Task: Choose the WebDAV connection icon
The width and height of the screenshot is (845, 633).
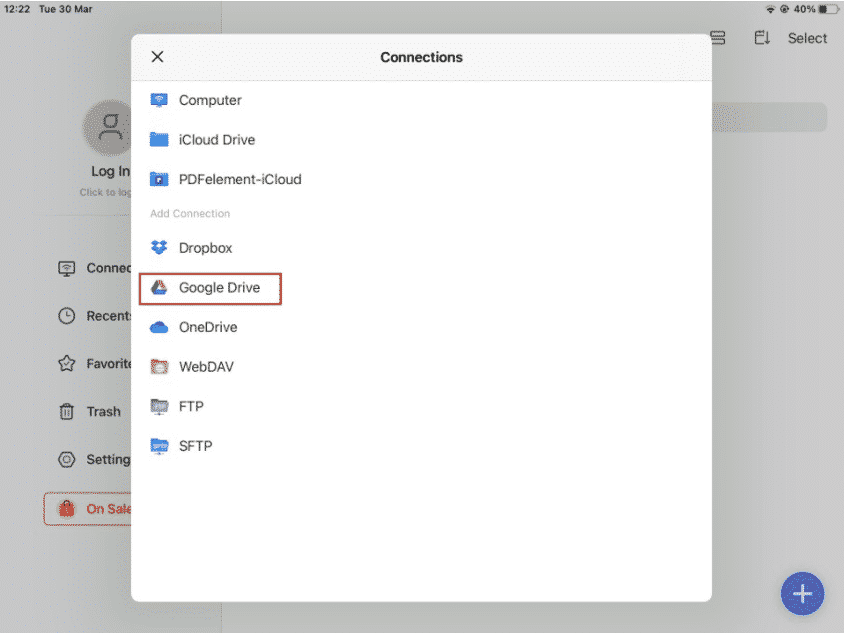Action: [159, 367]
